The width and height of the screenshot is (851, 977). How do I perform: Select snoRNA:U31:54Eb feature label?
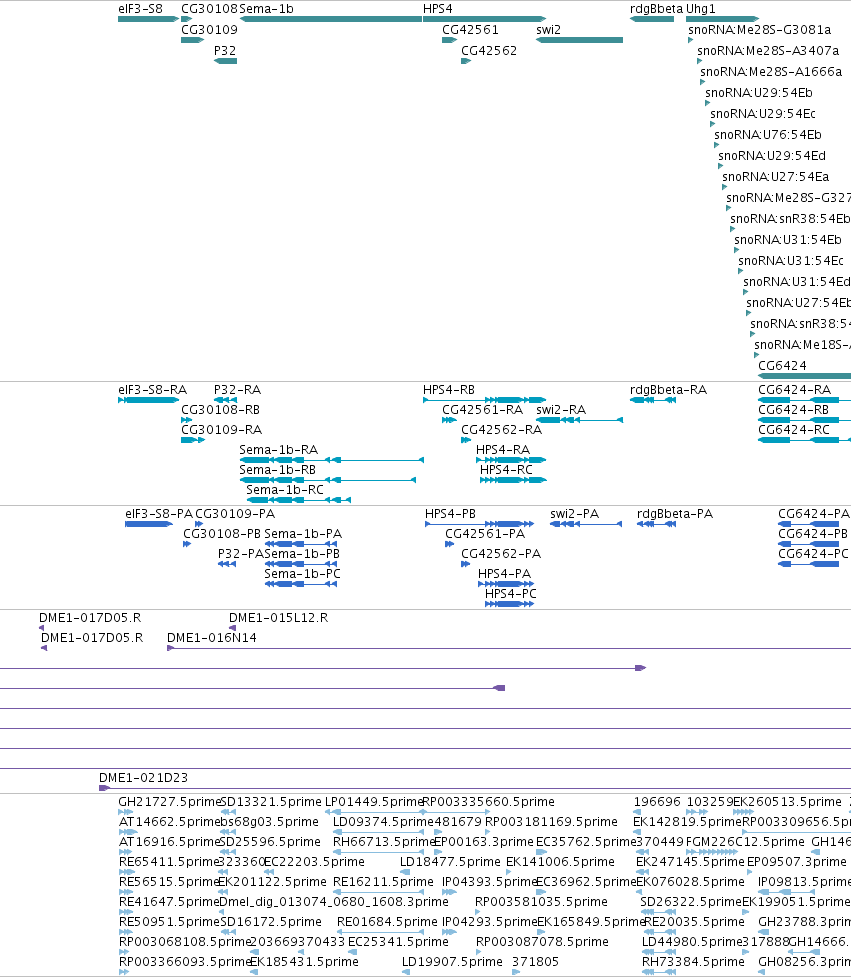coord(787,239)
